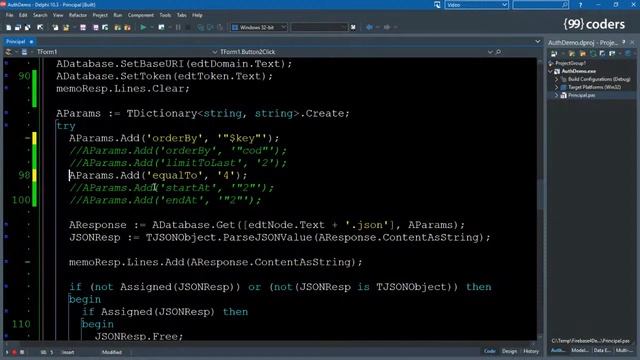Click the Insert mode indicator in status bar

point(68,352)
